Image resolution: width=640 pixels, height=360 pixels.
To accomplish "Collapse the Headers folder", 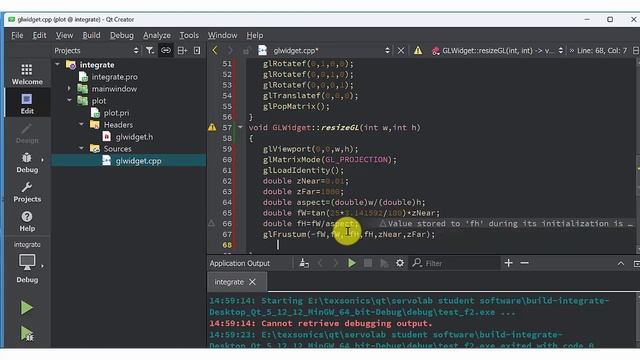I will point(81,124).
